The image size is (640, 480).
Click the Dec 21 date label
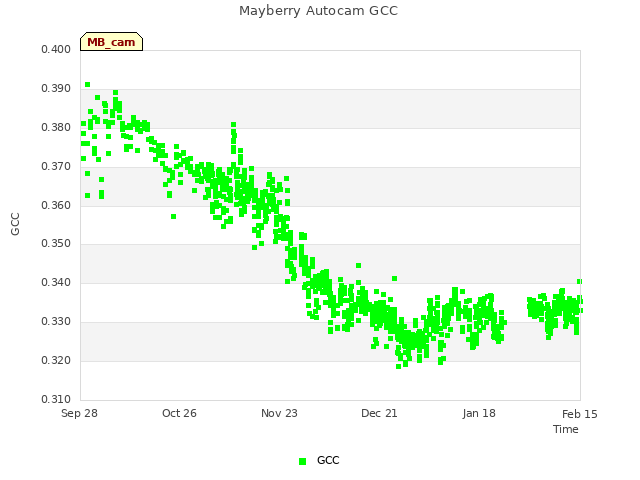tap(379, 413)
